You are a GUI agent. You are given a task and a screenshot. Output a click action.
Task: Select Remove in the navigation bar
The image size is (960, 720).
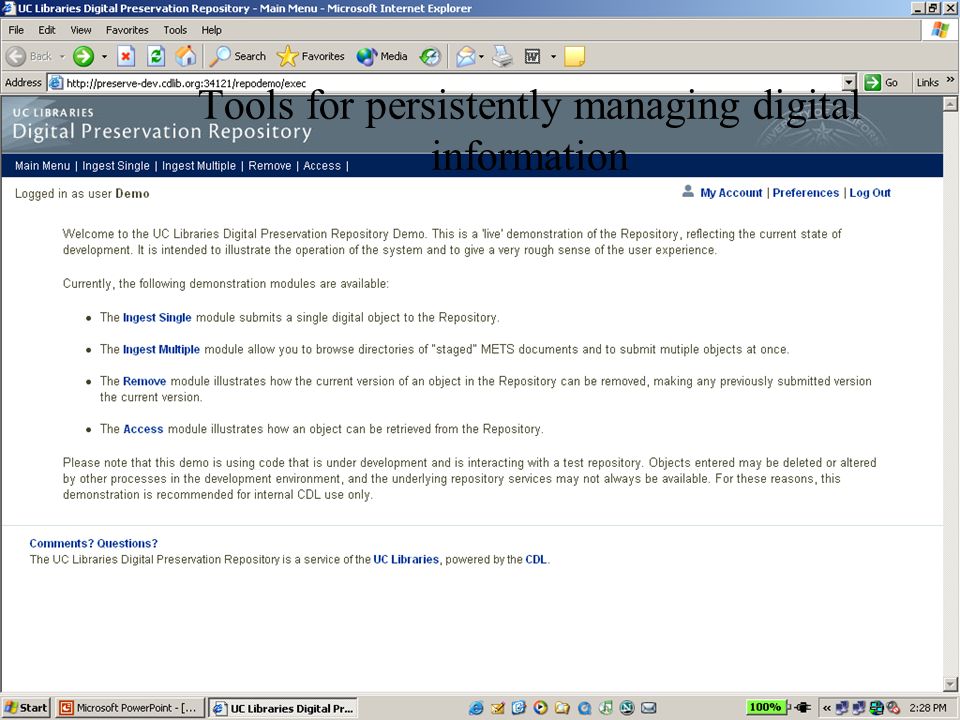coord(269,166)
